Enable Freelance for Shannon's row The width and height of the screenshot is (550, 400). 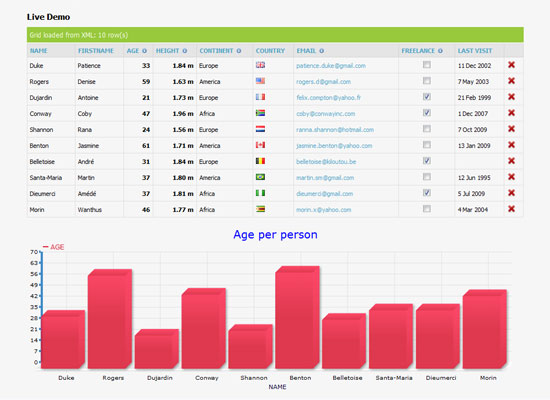tap(427, 129)
